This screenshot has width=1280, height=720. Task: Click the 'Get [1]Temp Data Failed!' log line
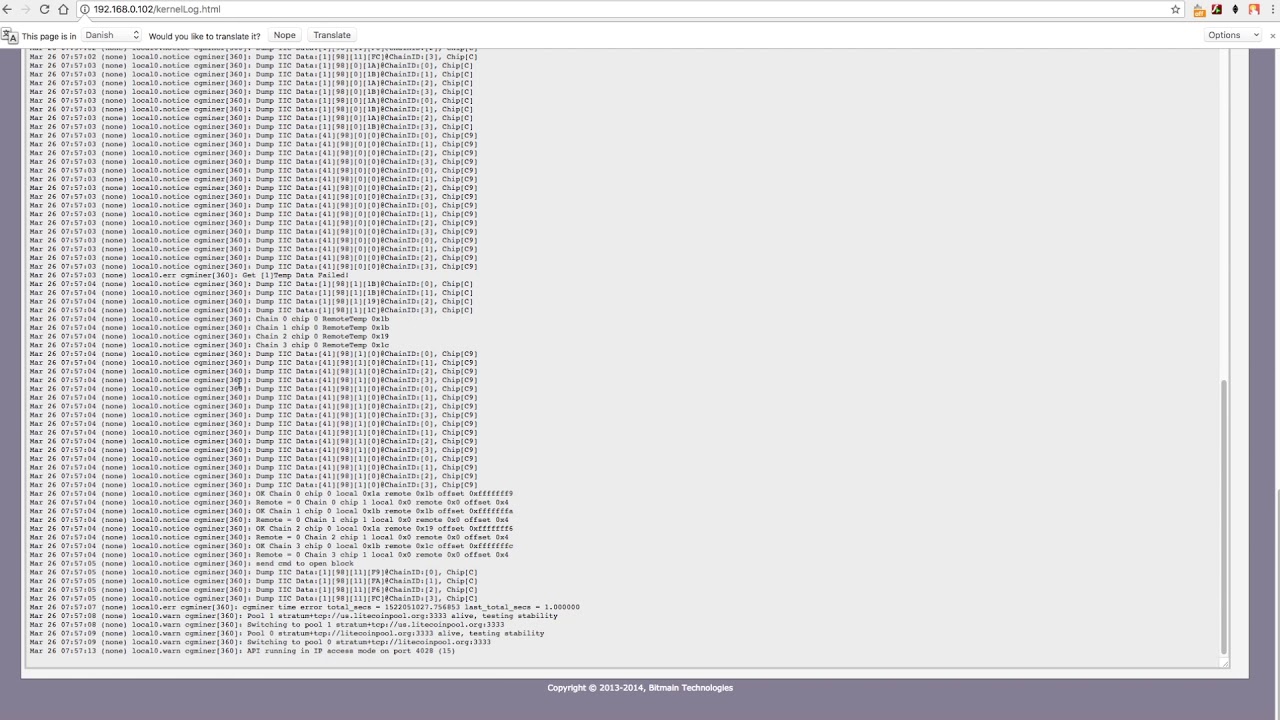pyautogui.click(x=189, y=275)
